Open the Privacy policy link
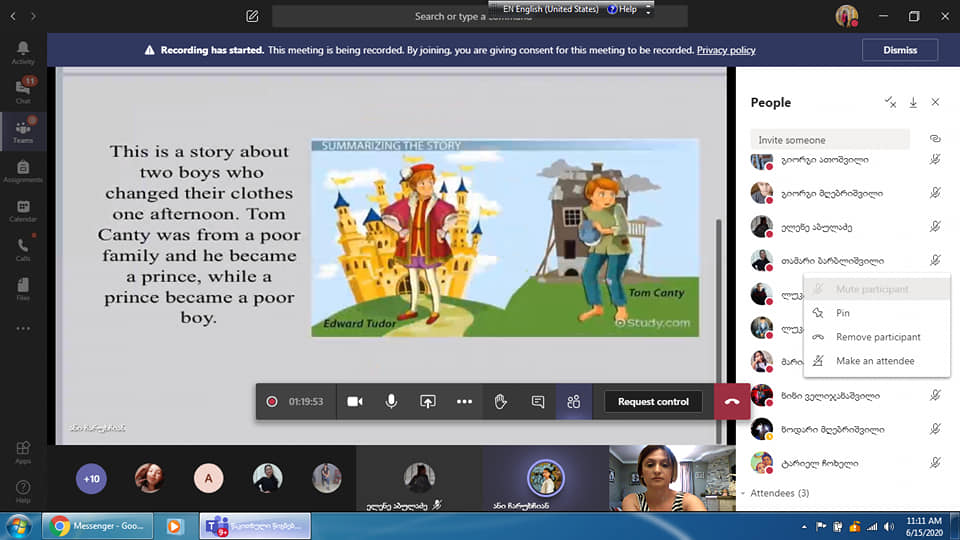The image size is (960, 540). click(726, 50)
